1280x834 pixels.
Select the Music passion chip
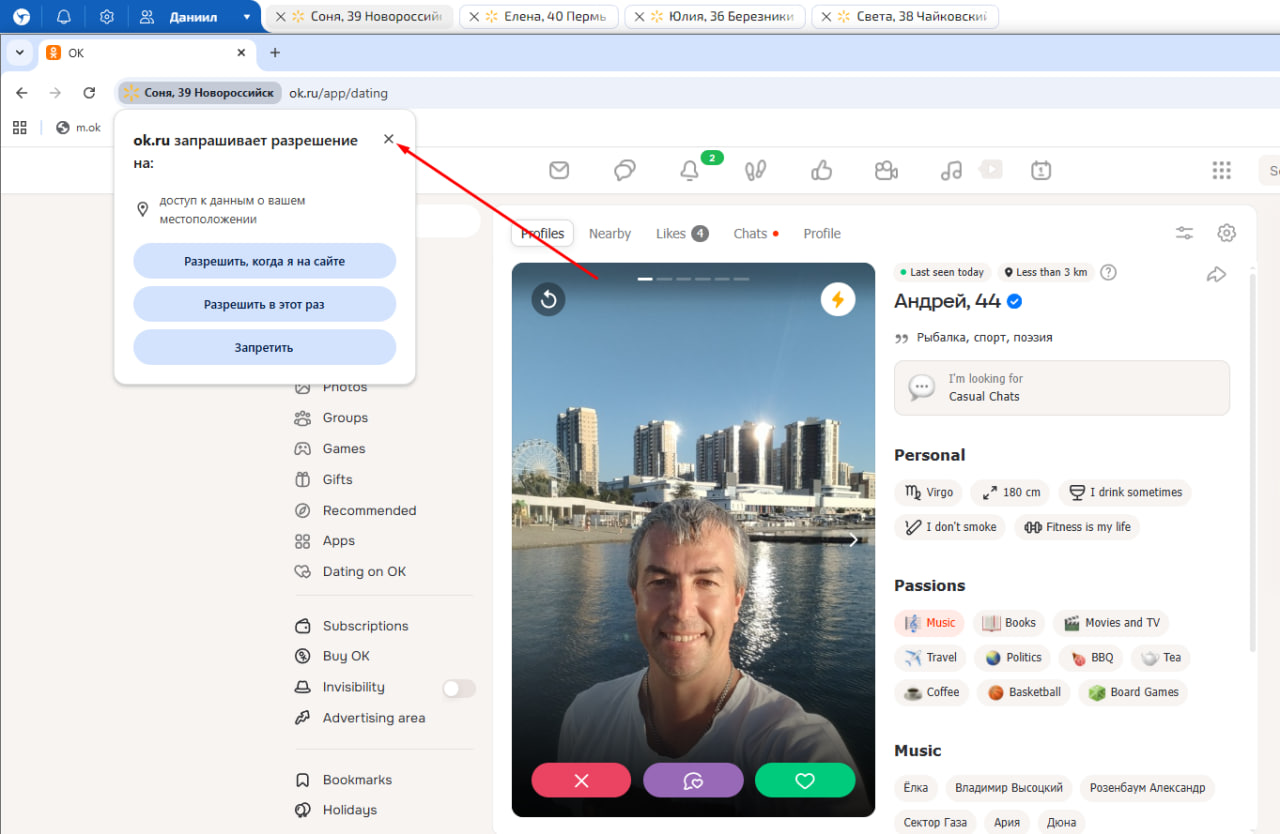(929, 623)
